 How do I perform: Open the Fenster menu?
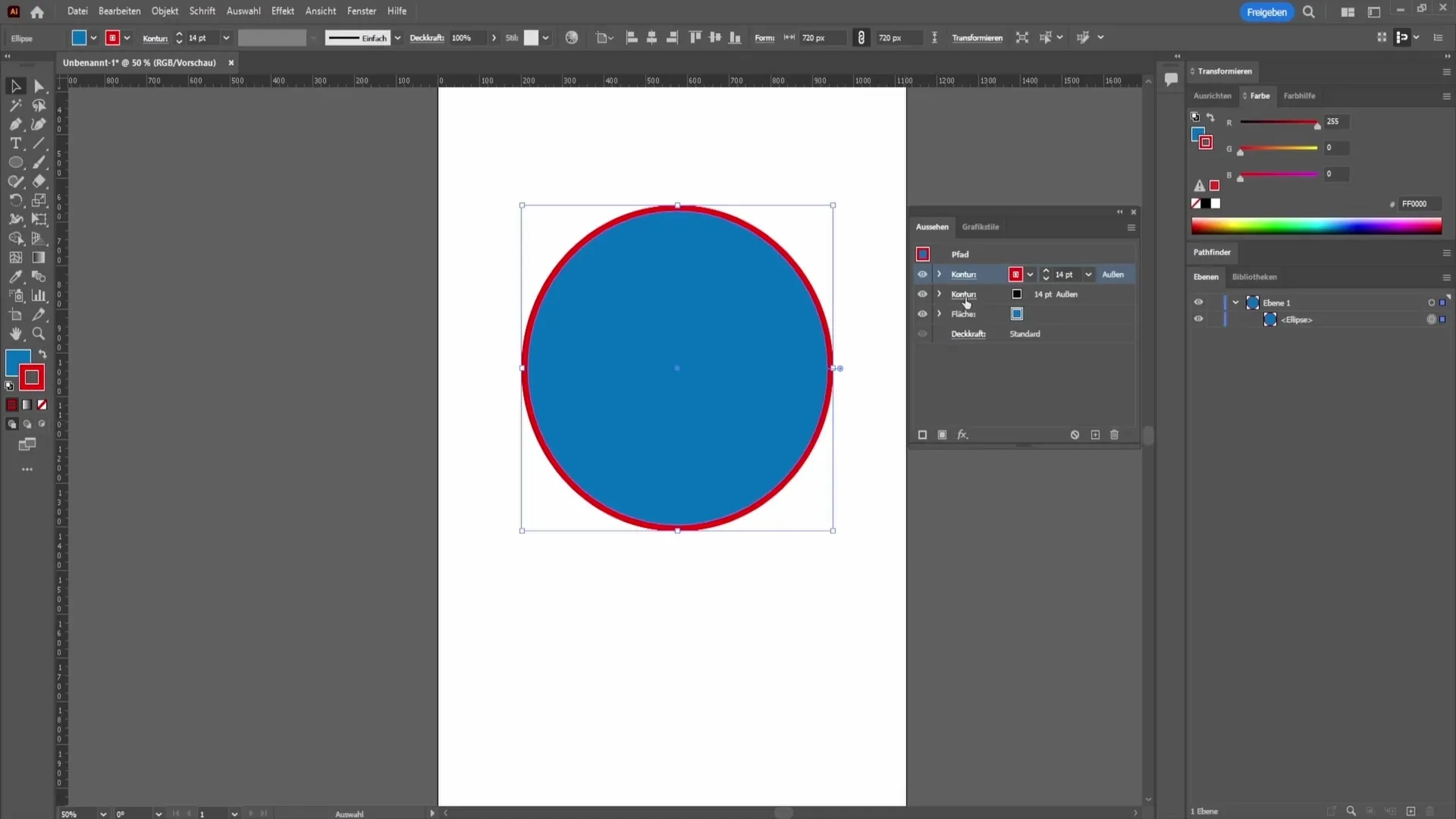(x=362, y=11)
